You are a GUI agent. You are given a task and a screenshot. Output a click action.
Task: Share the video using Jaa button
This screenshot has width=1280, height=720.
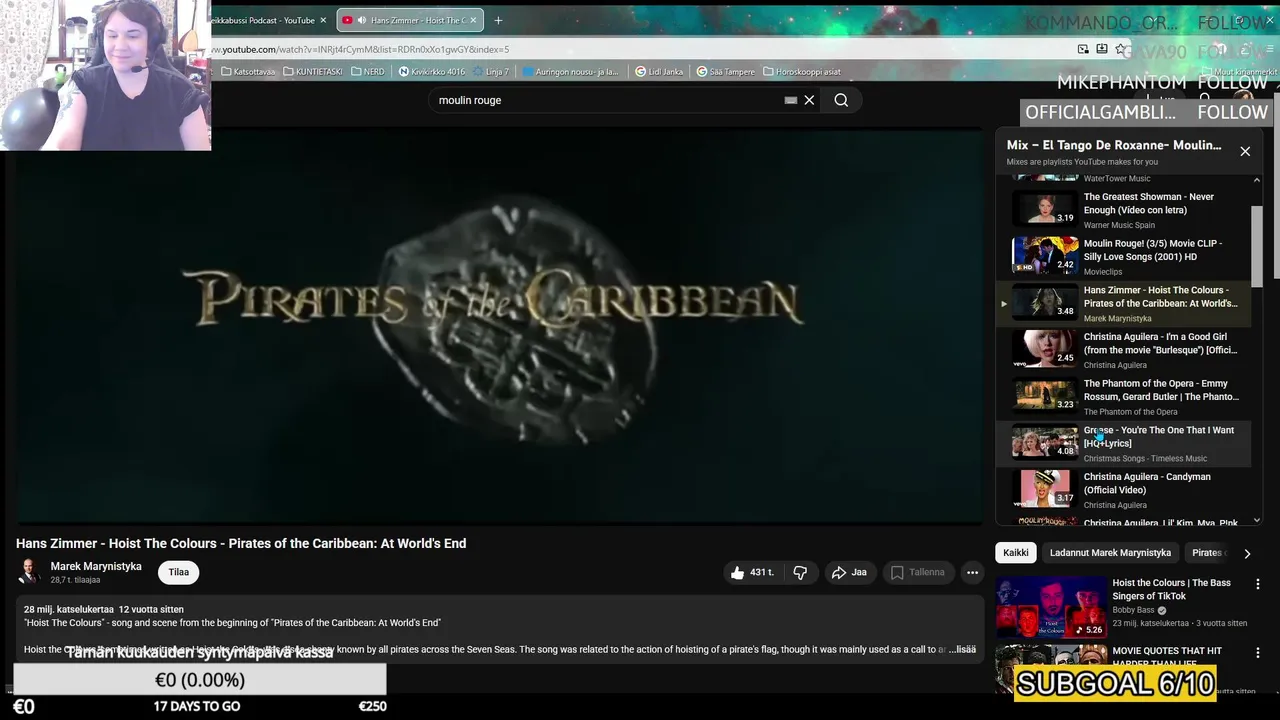tap(849, 572)
